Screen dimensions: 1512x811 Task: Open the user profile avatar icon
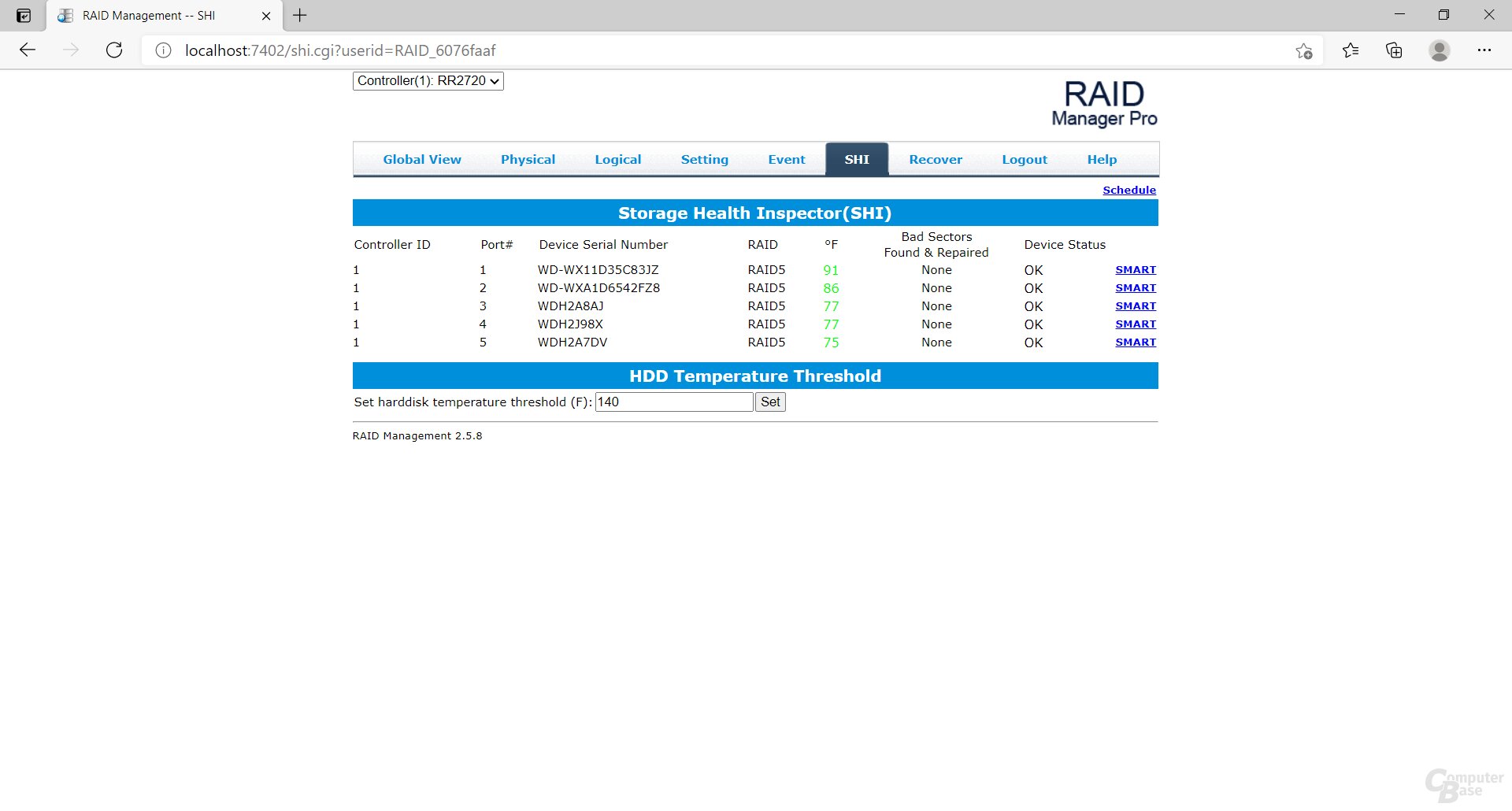[x=1440, y=50]
